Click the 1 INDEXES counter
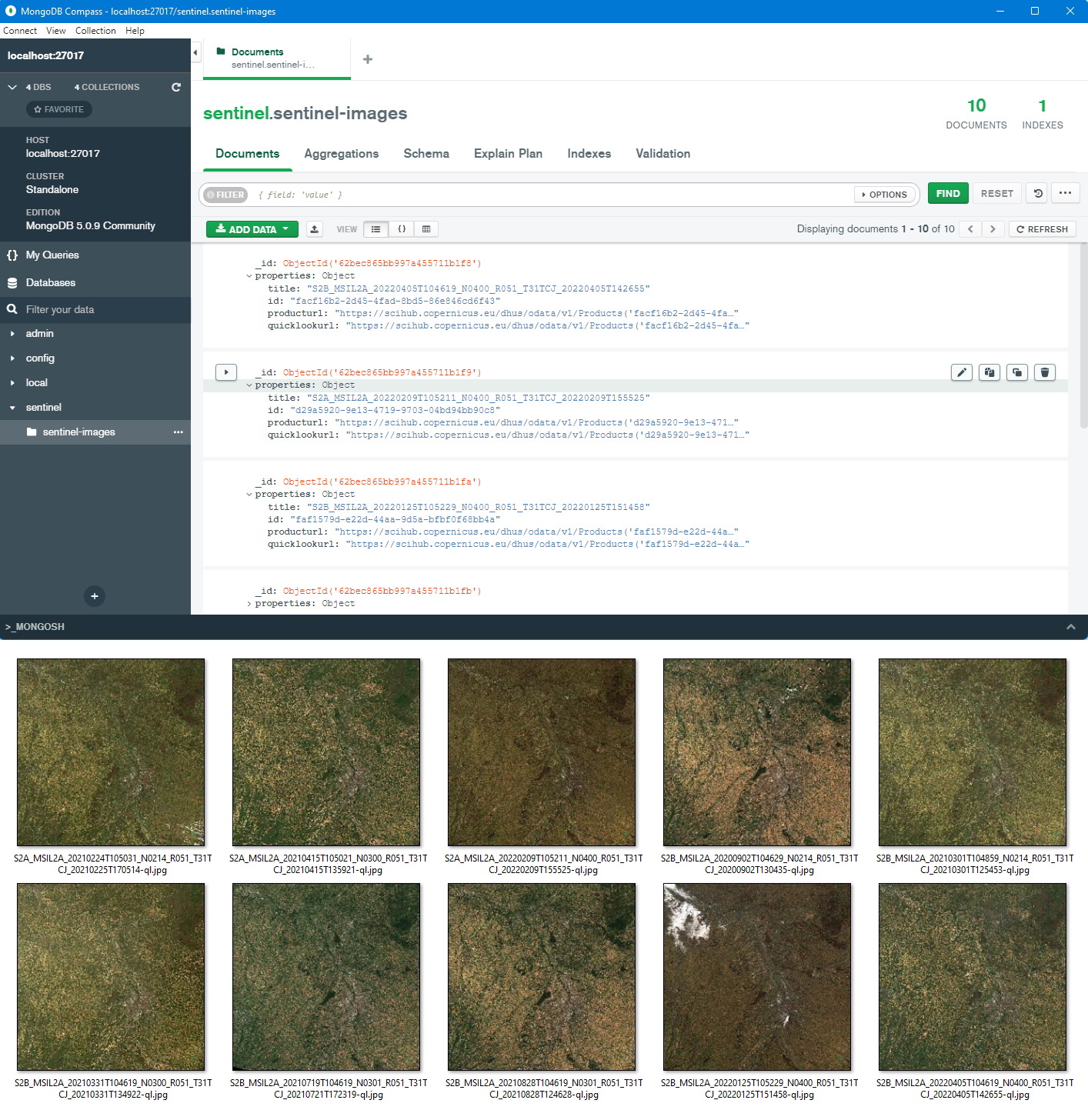Screen dimensions: 1088x1120 [1043, 113]
